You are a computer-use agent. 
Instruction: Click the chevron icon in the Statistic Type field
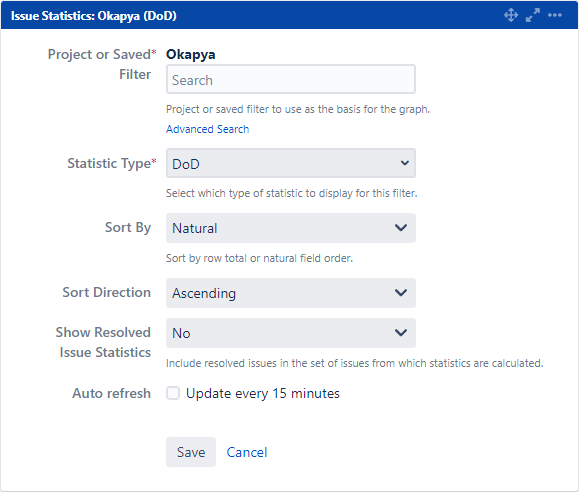tap(405, 163)
